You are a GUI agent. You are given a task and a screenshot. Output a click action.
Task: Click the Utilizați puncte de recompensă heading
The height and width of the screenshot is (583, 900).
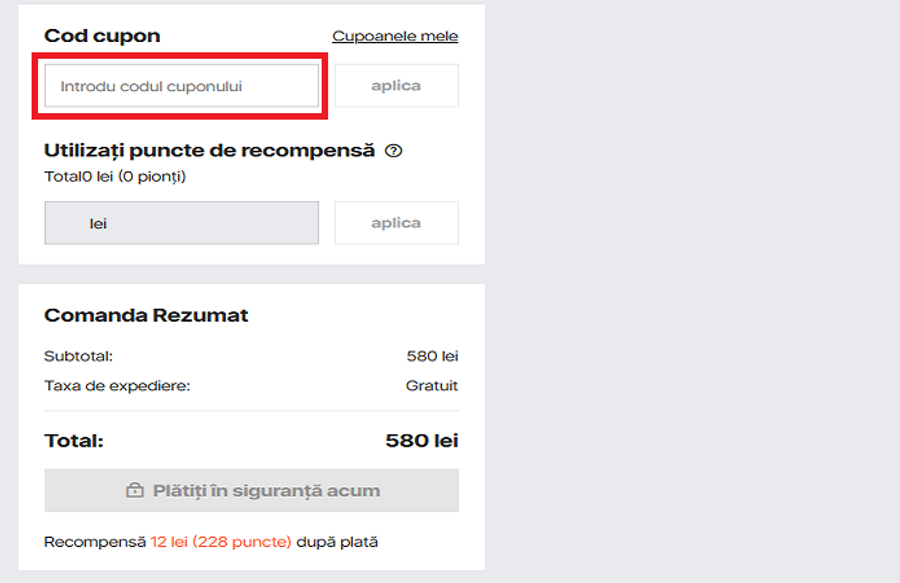(x=209, y=151)
